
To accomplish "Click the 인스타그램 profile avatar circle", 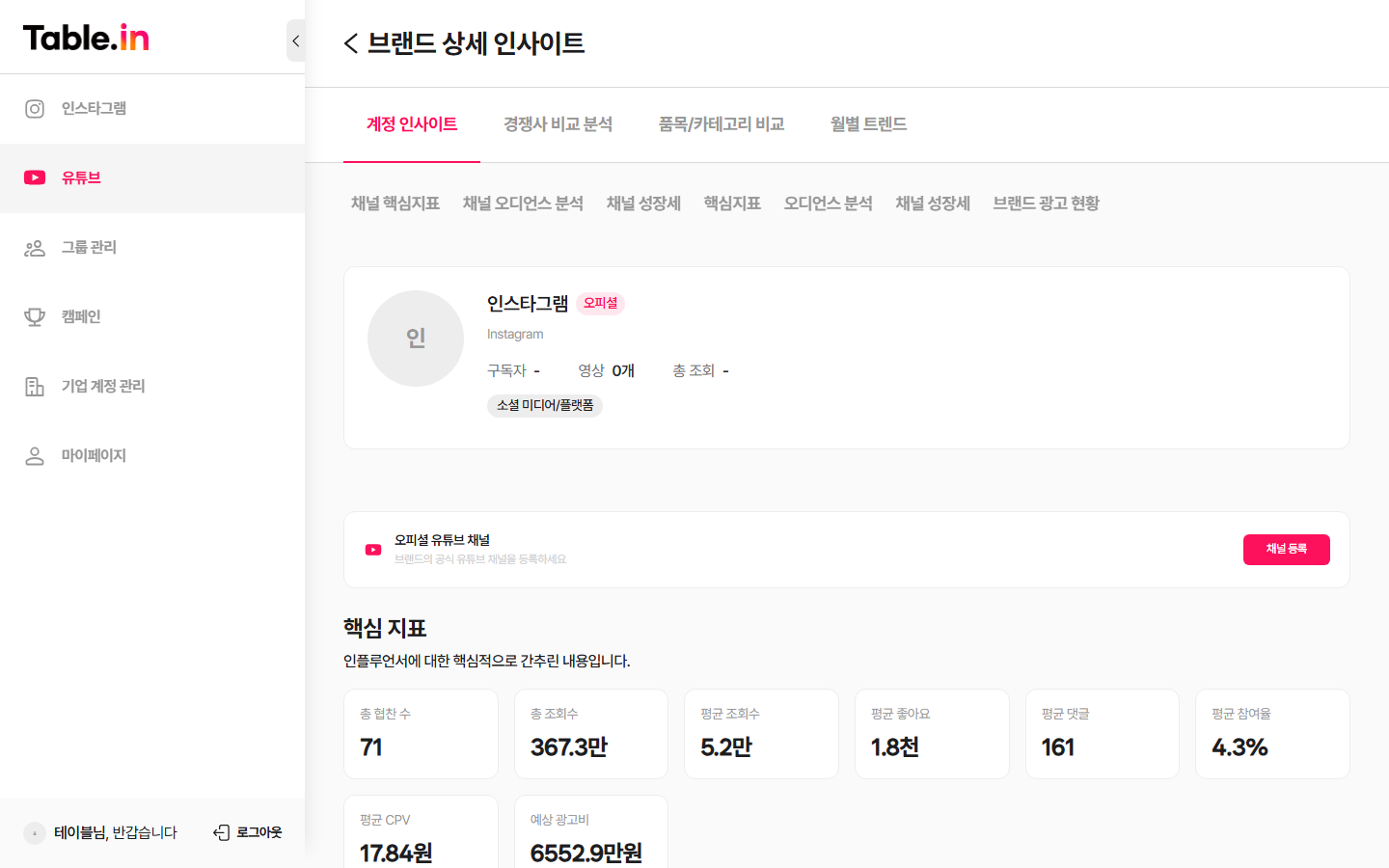I will click(415, 339).
